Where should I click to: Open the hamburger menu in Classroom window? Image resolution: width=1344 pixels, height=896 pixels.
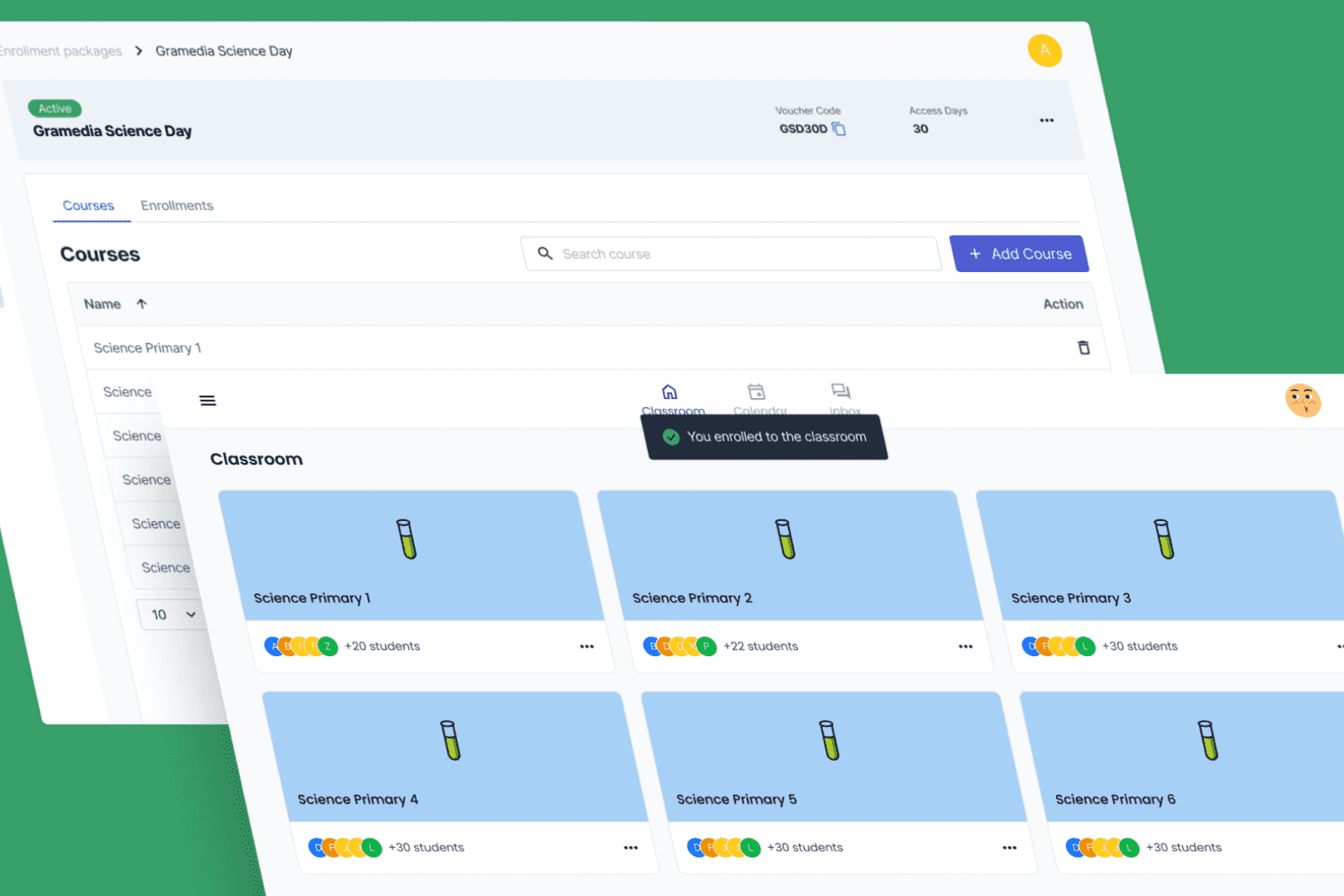[x=207, y=401]
